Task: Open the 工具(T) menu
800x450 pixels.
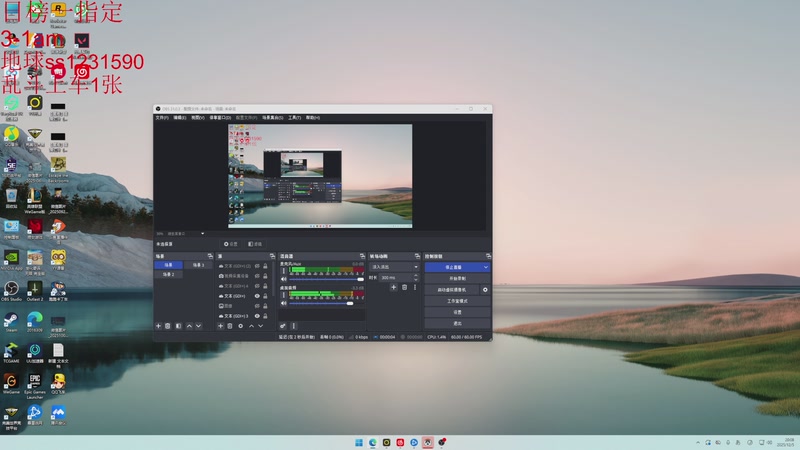Action: click(294, 117)
